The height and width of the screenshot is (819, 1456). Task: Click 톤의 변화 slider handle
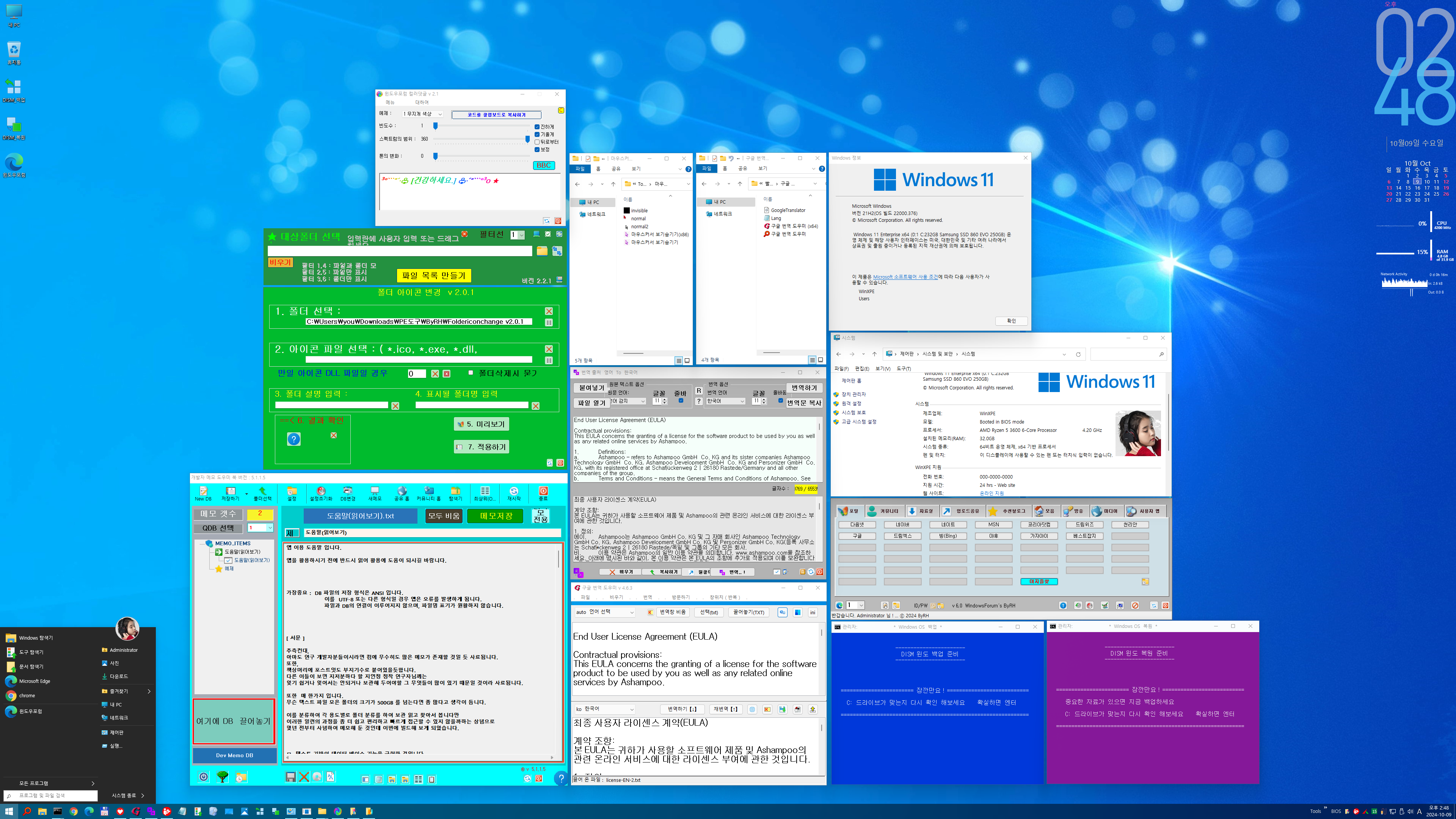[435, 156]
